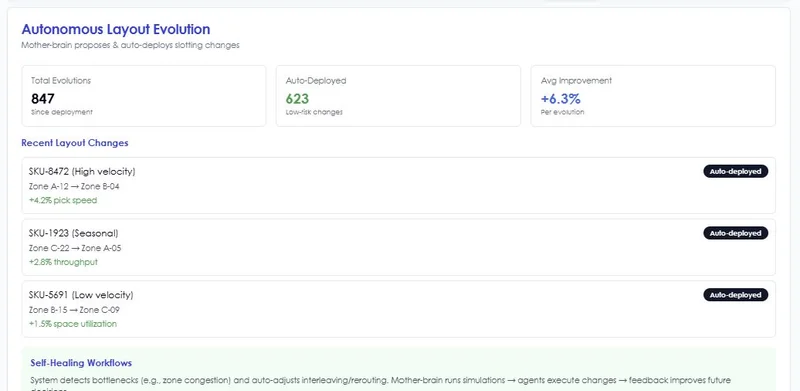Image resolution: width=800 pixels, height=391 pixels.
Task: Click the Per evolution caption
Action: (x=562, y=112)
